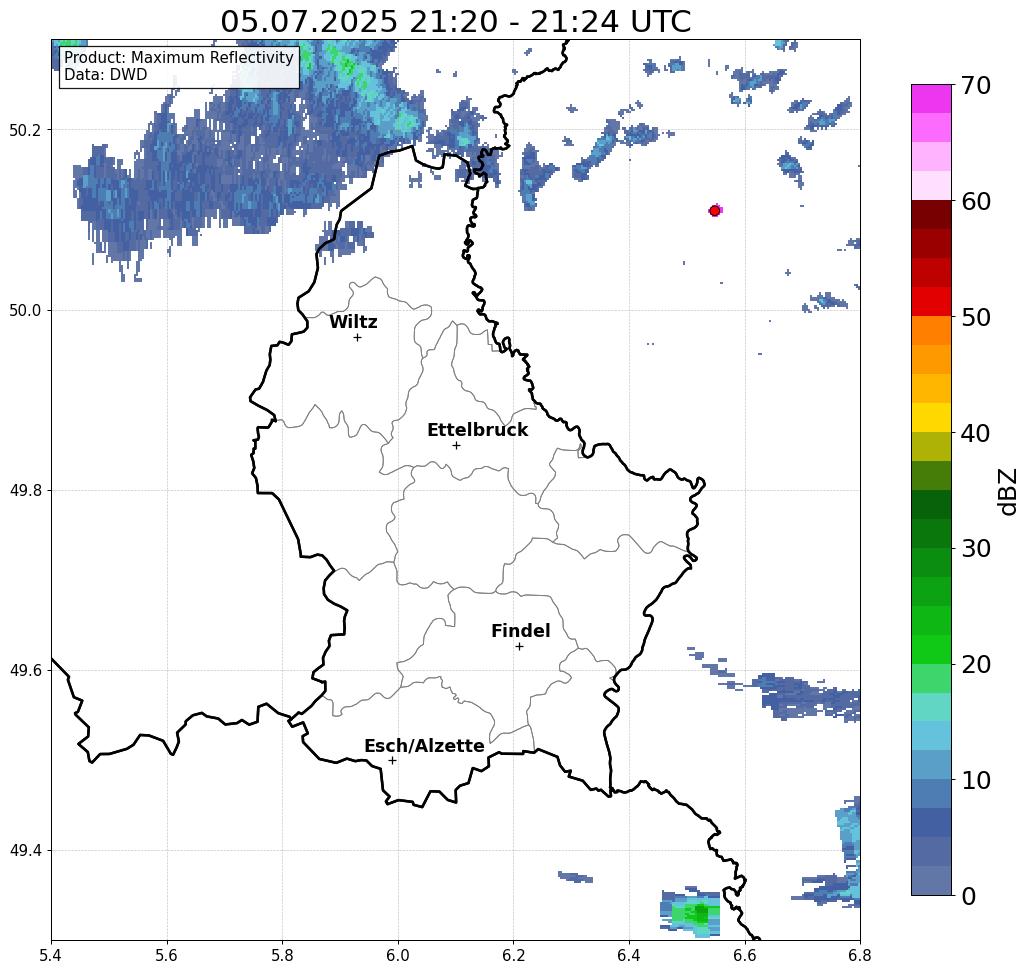Click the plot title with date and time
Screen dimensions: 1029x973
tap(455, 22)
